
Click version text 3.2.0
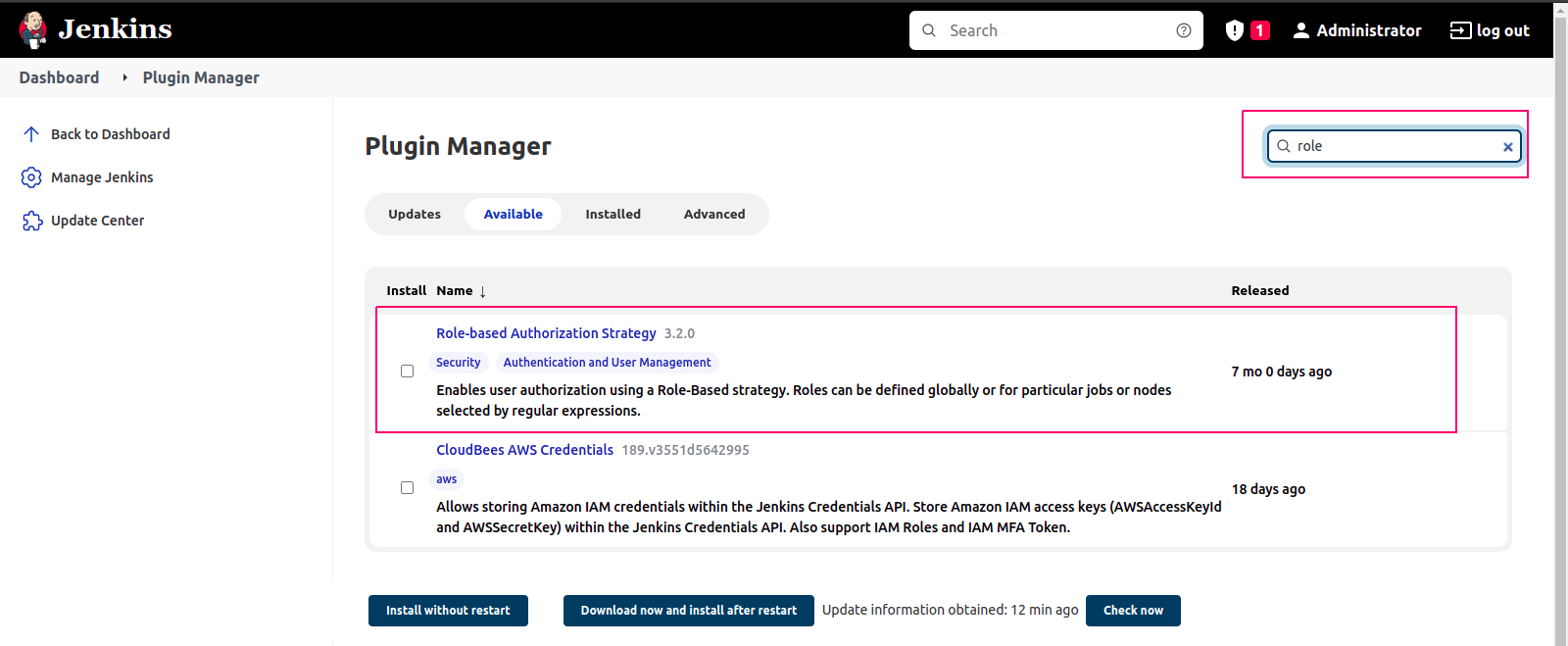click(679, 333)
